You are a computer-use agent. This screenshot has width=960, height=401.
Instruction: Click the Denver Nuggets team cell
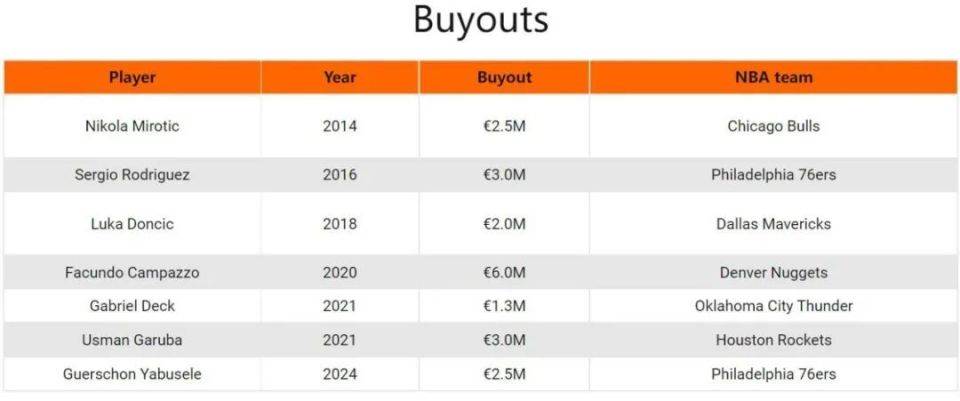click(x=773, y=272)
